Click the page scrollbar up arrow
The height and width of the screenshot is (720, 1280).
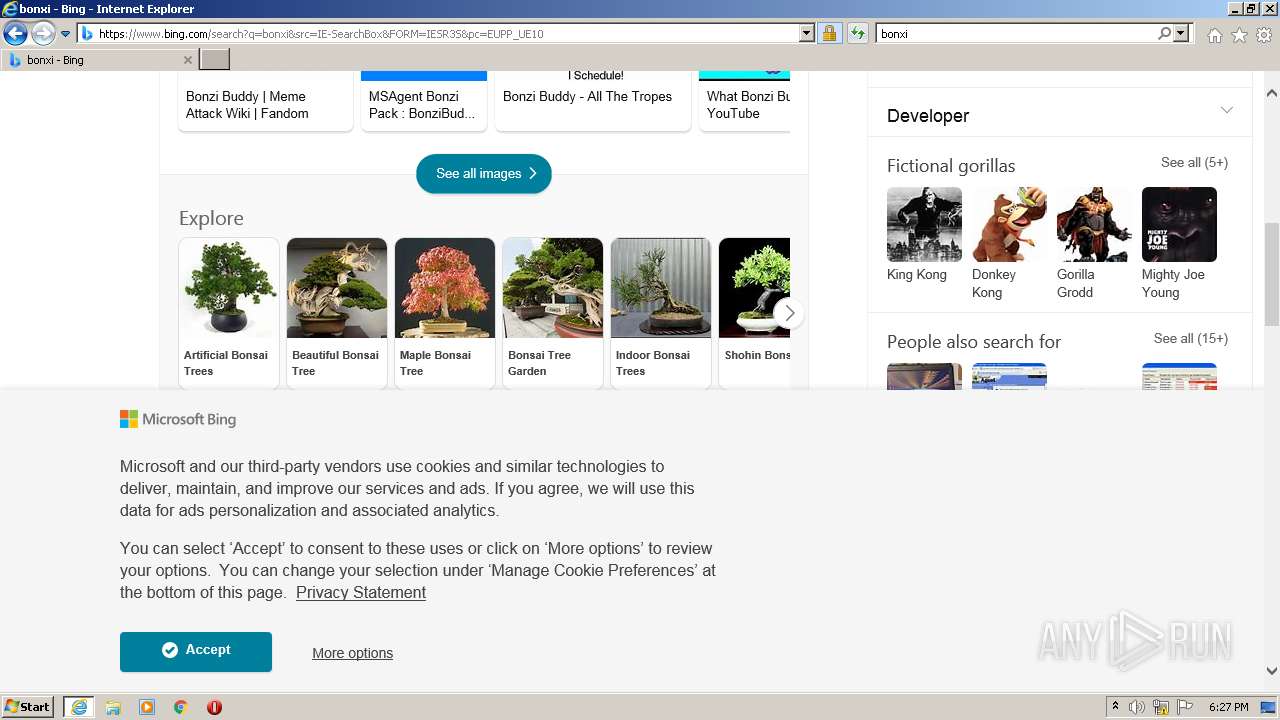(1272, 93)
